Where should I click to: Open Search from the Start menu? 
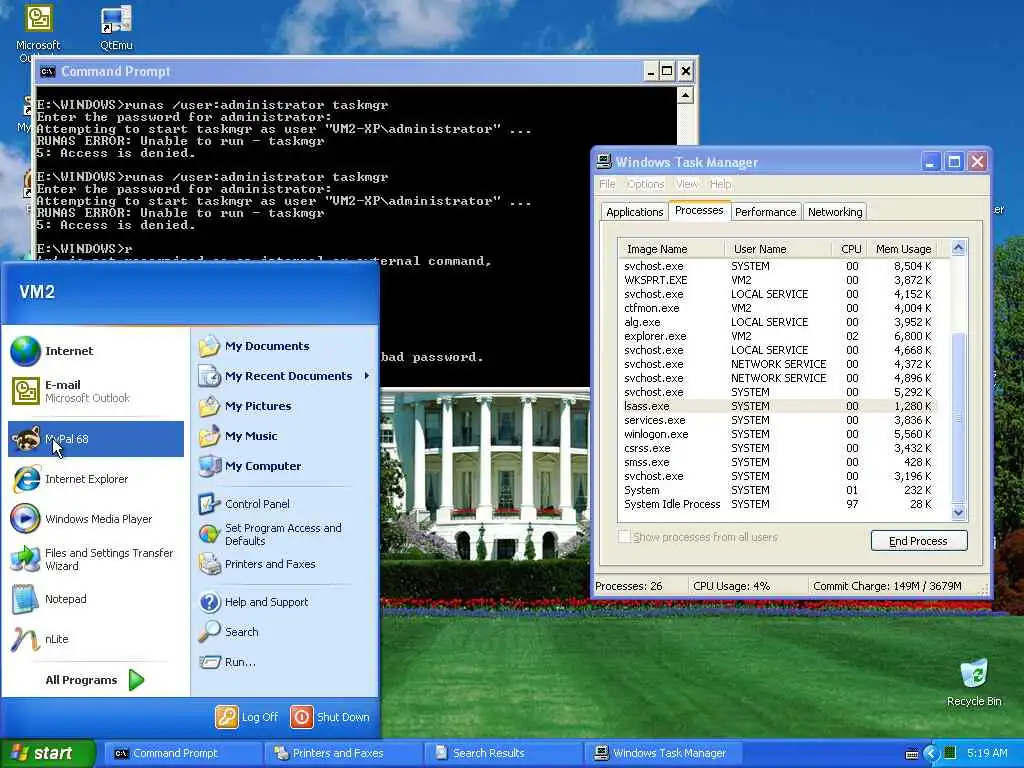(285, 632)
